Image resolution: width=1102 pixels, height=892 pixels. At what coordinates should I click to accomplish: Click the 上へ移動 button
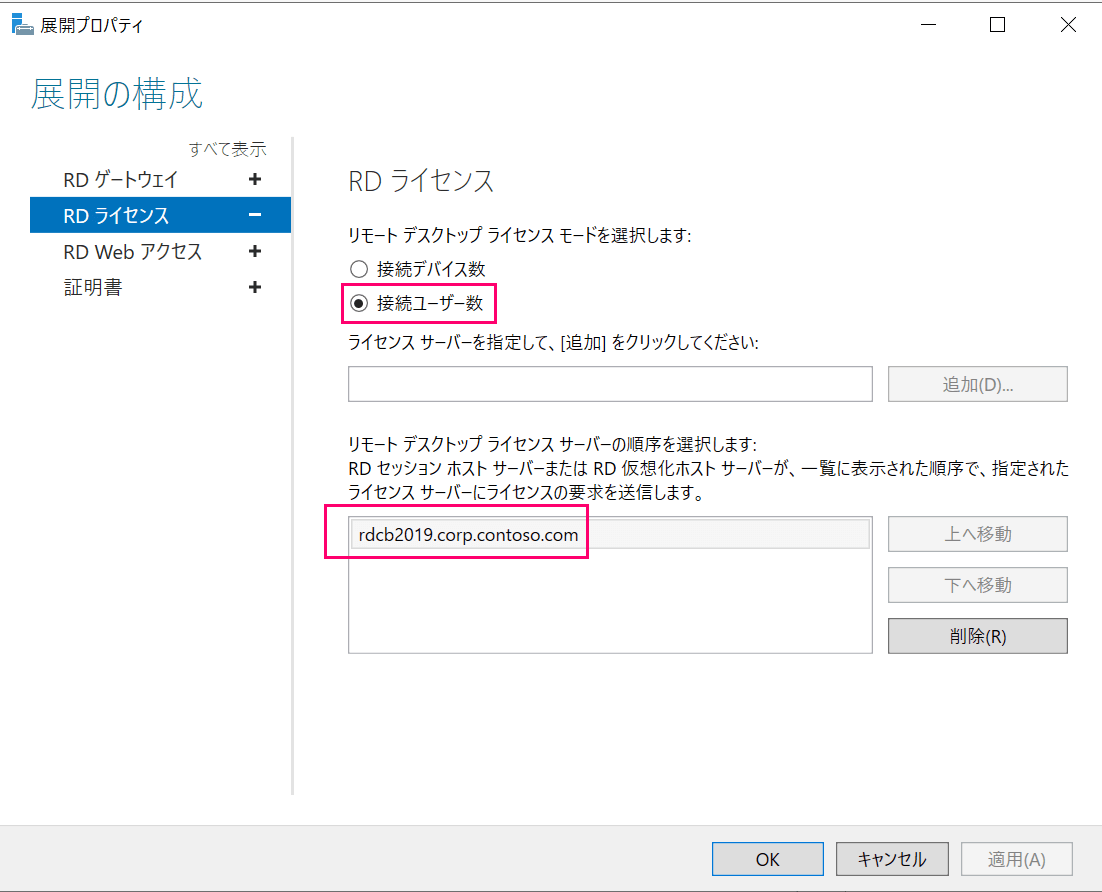[977, 533]
